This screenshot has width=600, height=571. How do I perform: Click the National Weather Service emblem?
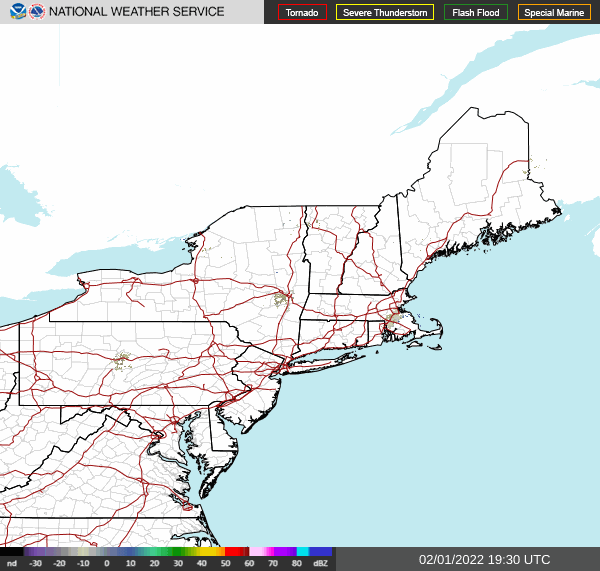(x=36, y=12)
